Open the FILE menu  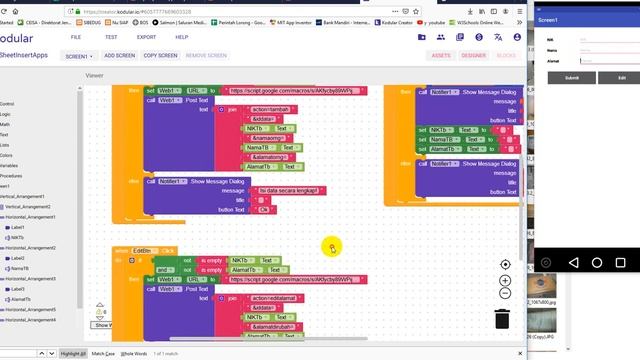coord(76,37)
